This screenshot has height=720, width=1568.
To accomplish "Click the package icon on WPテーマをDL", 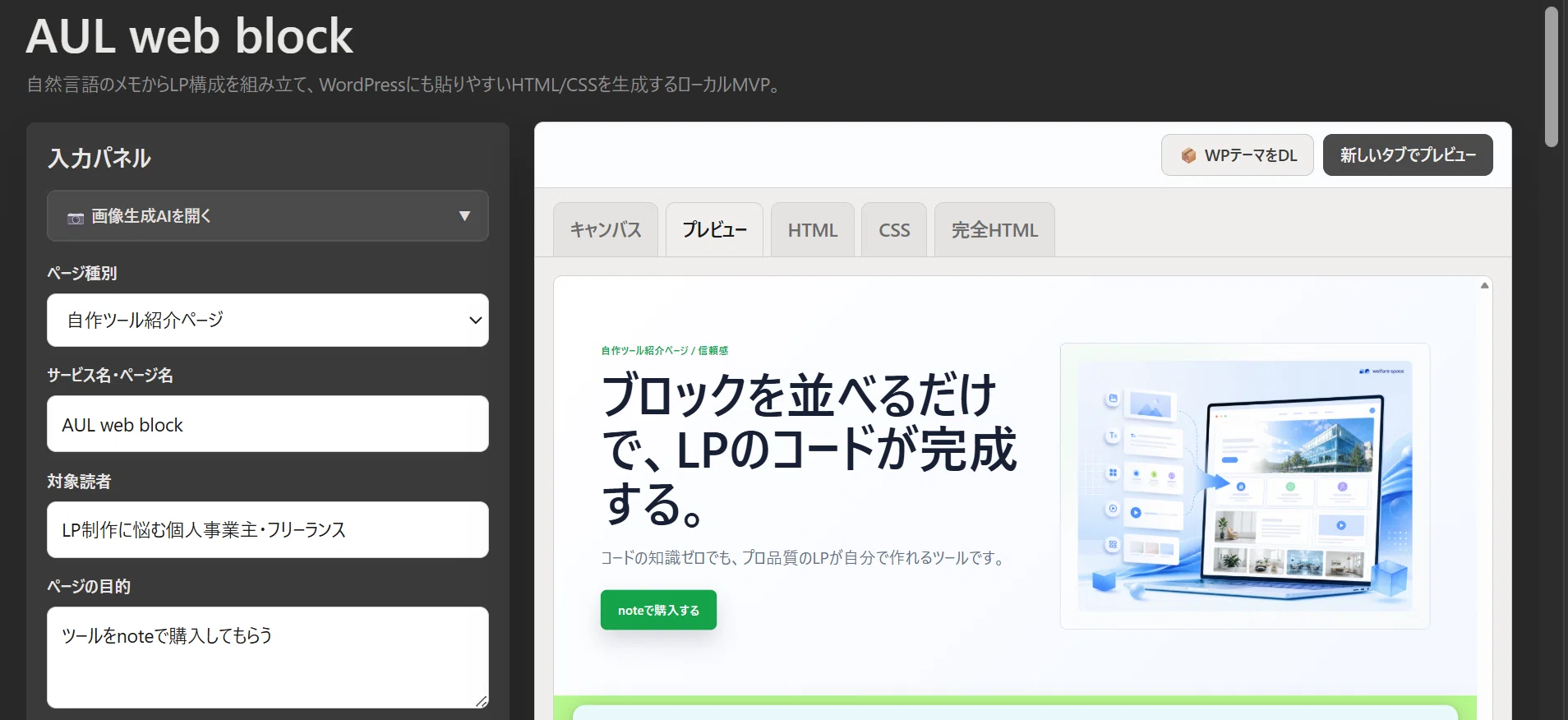I will coord(1188,155).
